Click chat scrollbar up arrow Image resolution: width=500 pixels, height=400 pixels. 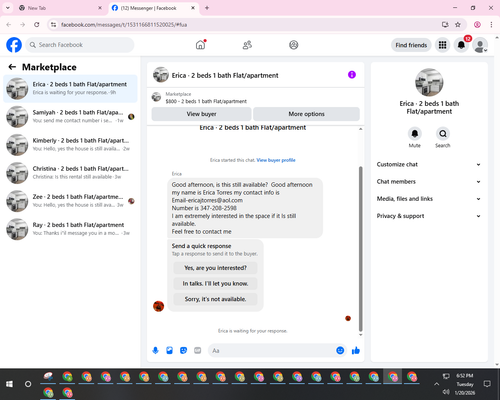point(360,129)
